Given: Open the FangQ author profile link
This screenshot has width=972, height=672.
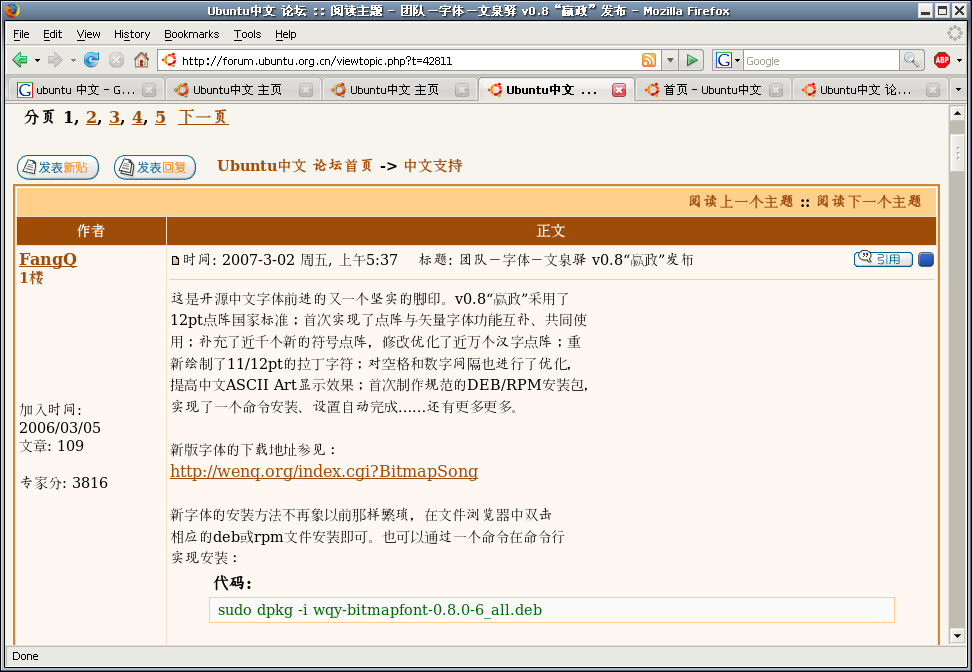Looking at the screenshot, I should (x=48, y=259).
